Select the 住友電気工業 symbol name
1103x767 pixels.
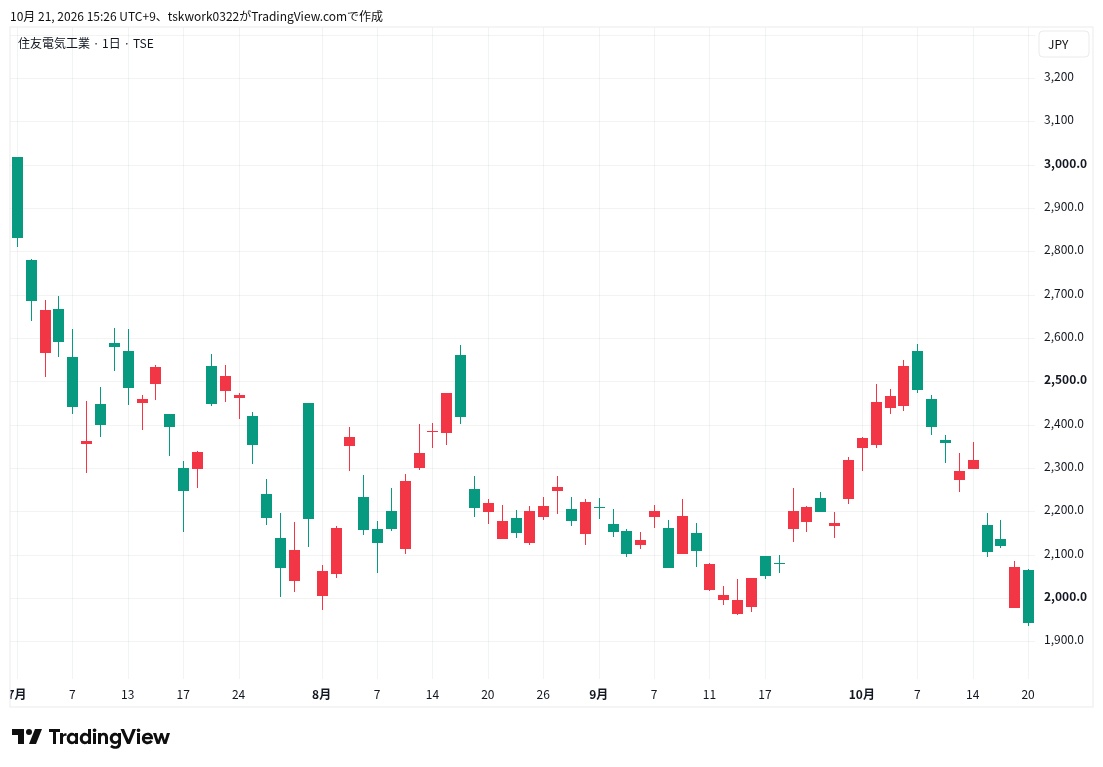[54, 44]
